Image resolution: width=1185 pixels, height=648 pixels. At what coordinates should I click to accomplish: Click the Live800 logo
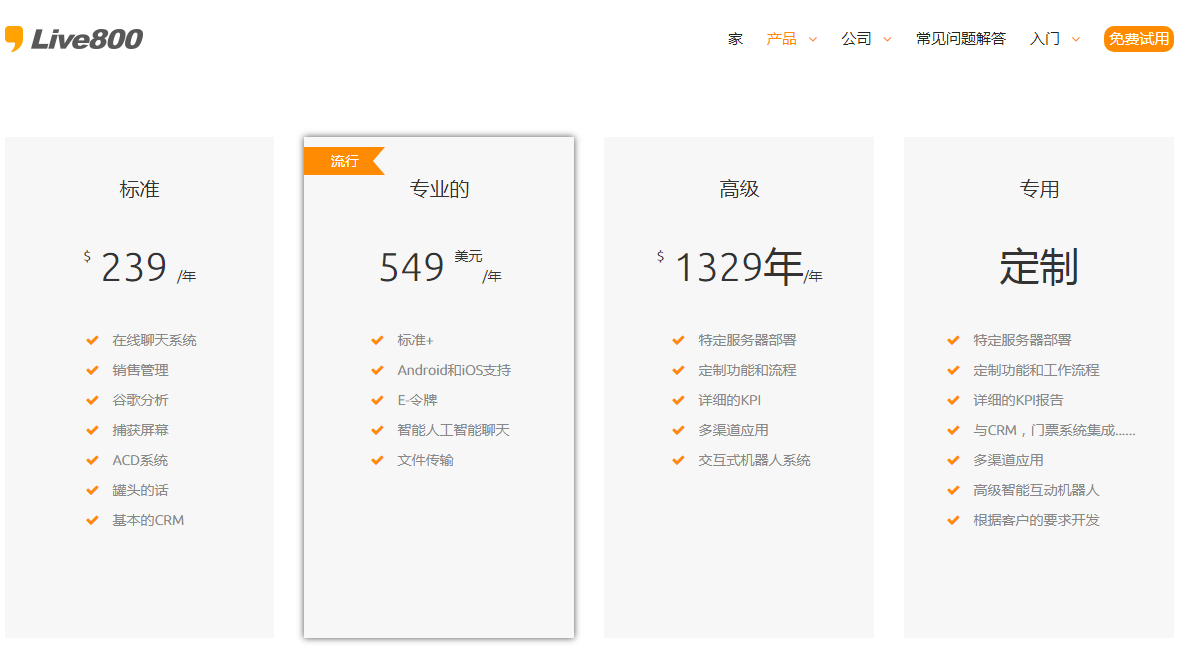(x=74, y=39)
